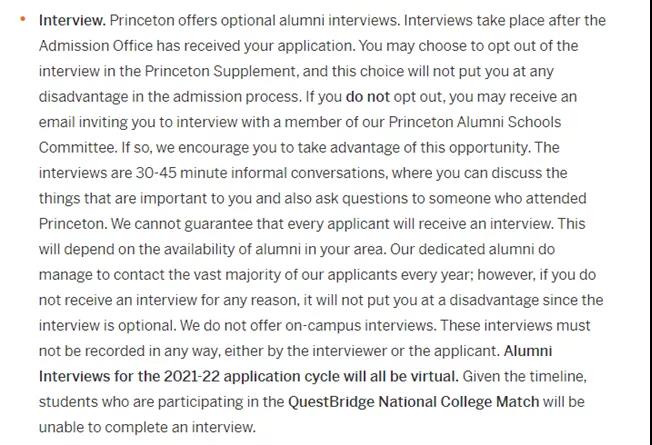Image resolution: width=652 pixels, height=445 pixels.
Task: Click the phrase 'informal conversations'
Action: click(x=308, y=173)
